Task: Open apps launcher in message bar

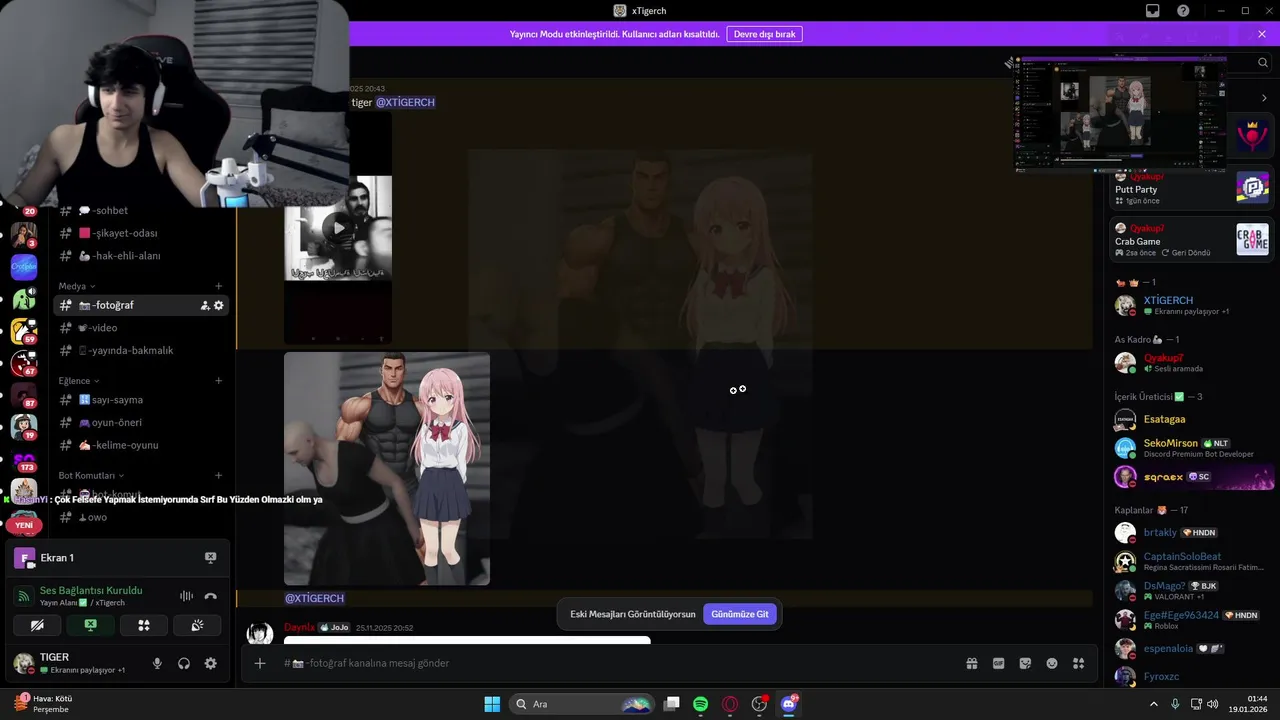Action: 1078,663
